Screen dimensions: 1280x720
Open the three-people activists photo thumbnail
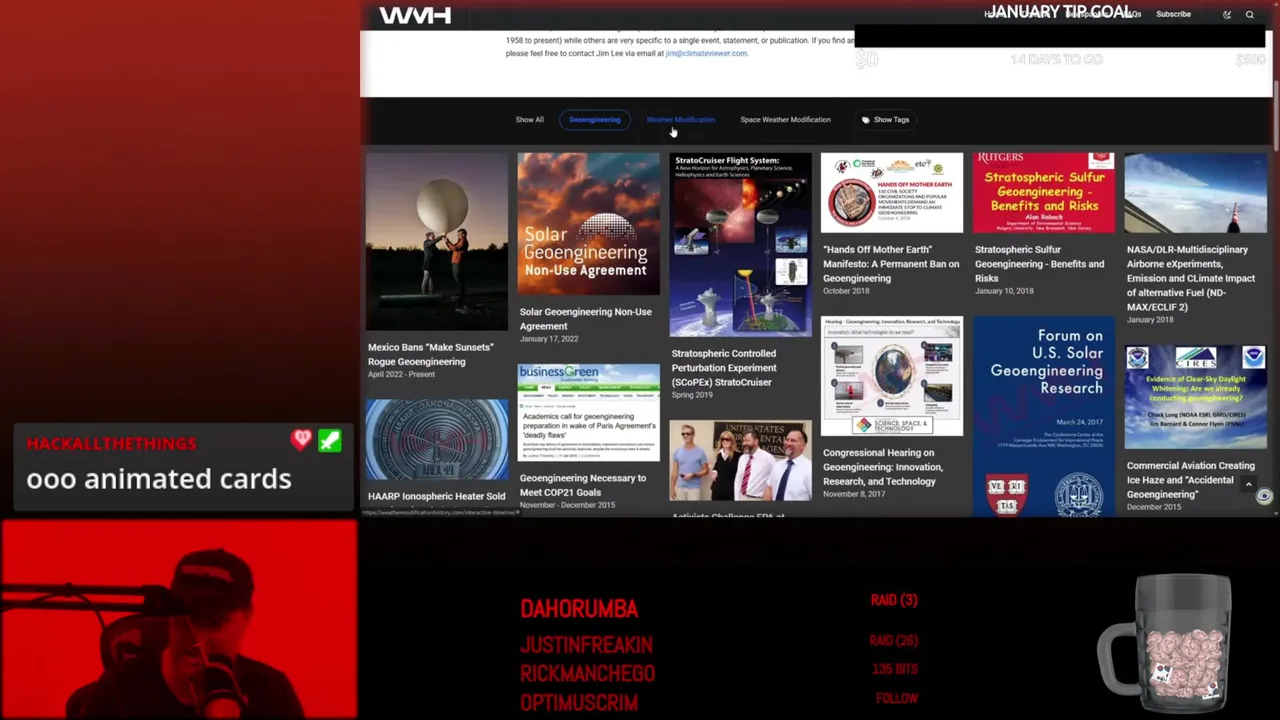741,460
